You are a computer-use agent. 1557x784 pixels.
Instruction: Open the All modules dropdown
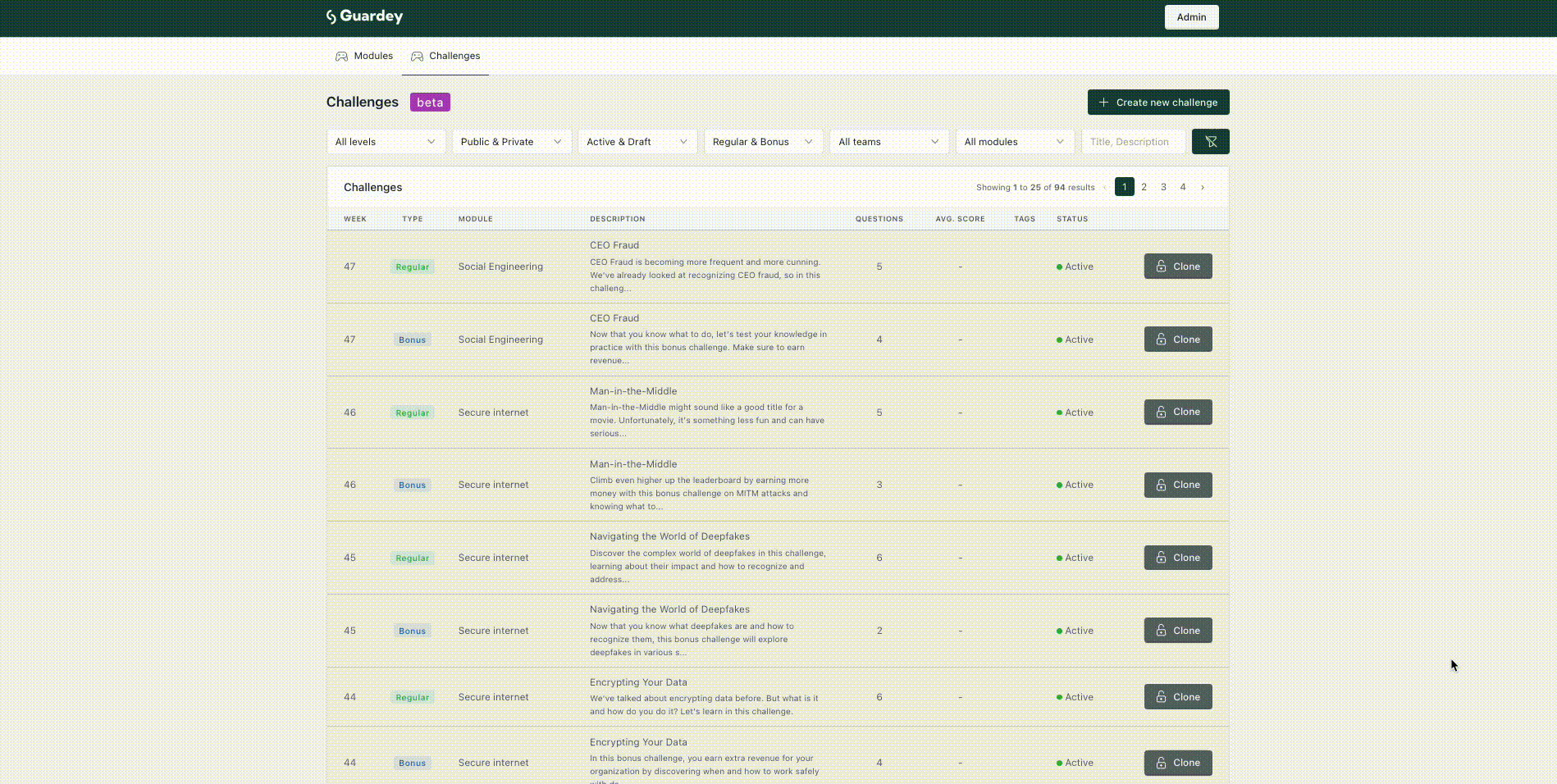click(1015, 142)
